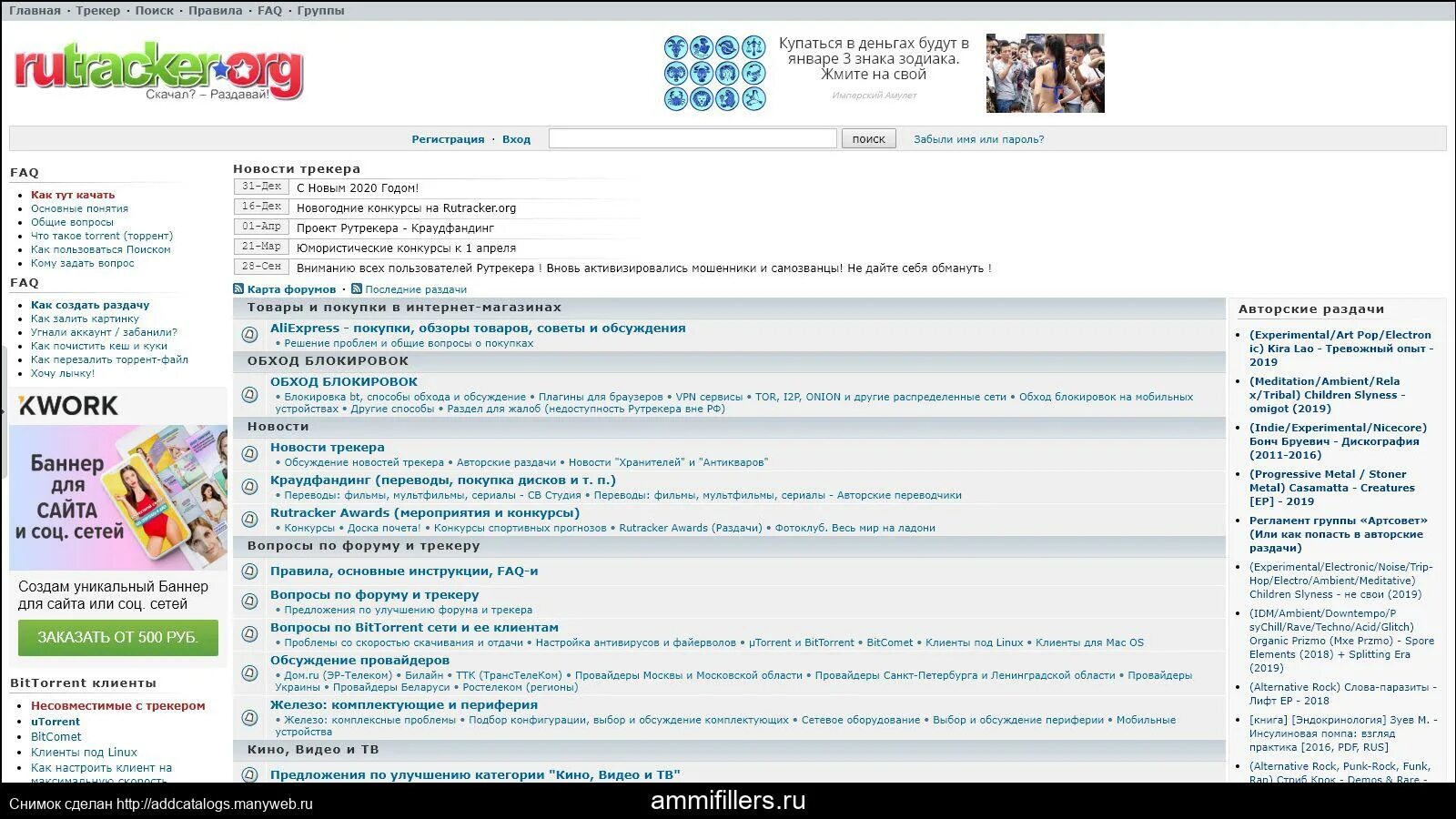Open Обсуждение провайдеров forum link
The width and height of the screenshot is (1456, 819).
click(359, 661)
